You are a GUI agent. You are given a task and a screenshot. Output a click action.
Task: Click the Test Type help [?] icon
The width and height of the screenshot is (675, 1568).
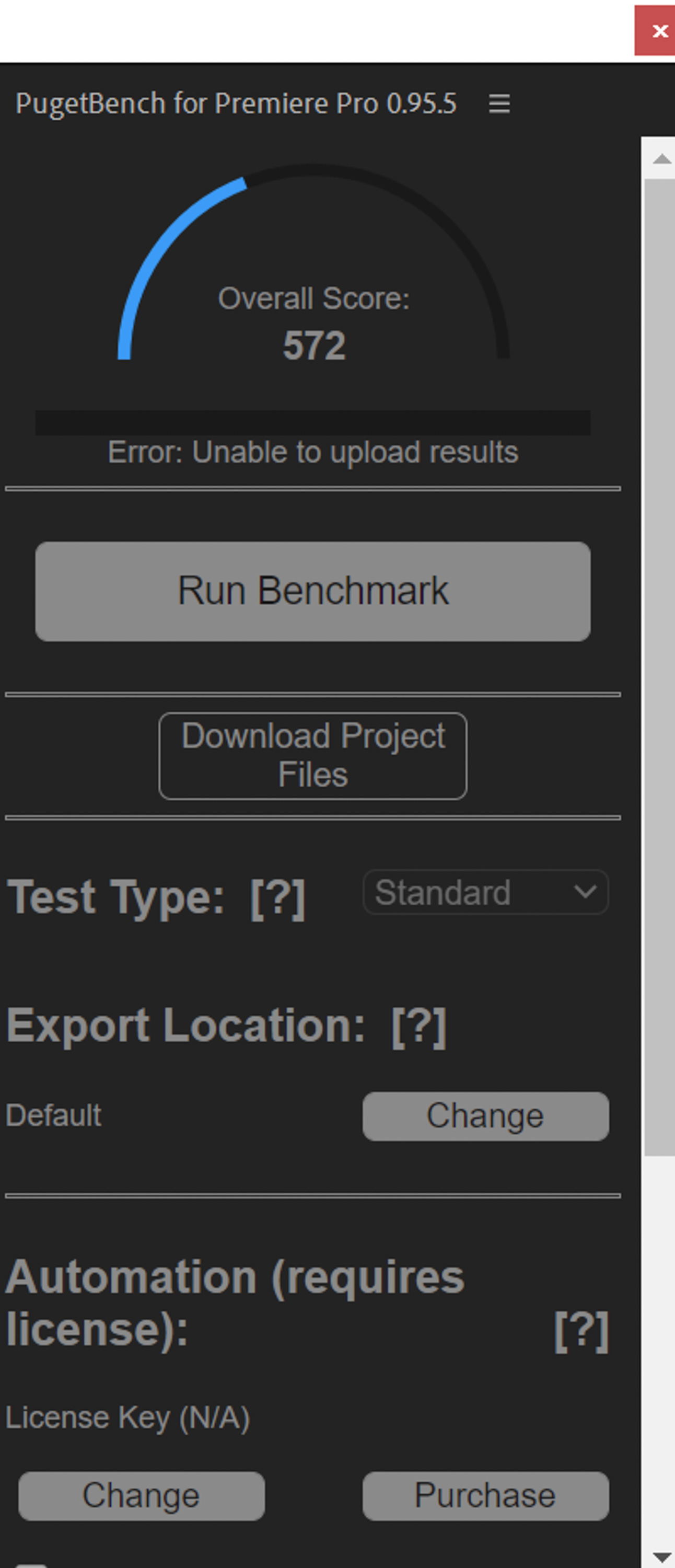(277, 898)
